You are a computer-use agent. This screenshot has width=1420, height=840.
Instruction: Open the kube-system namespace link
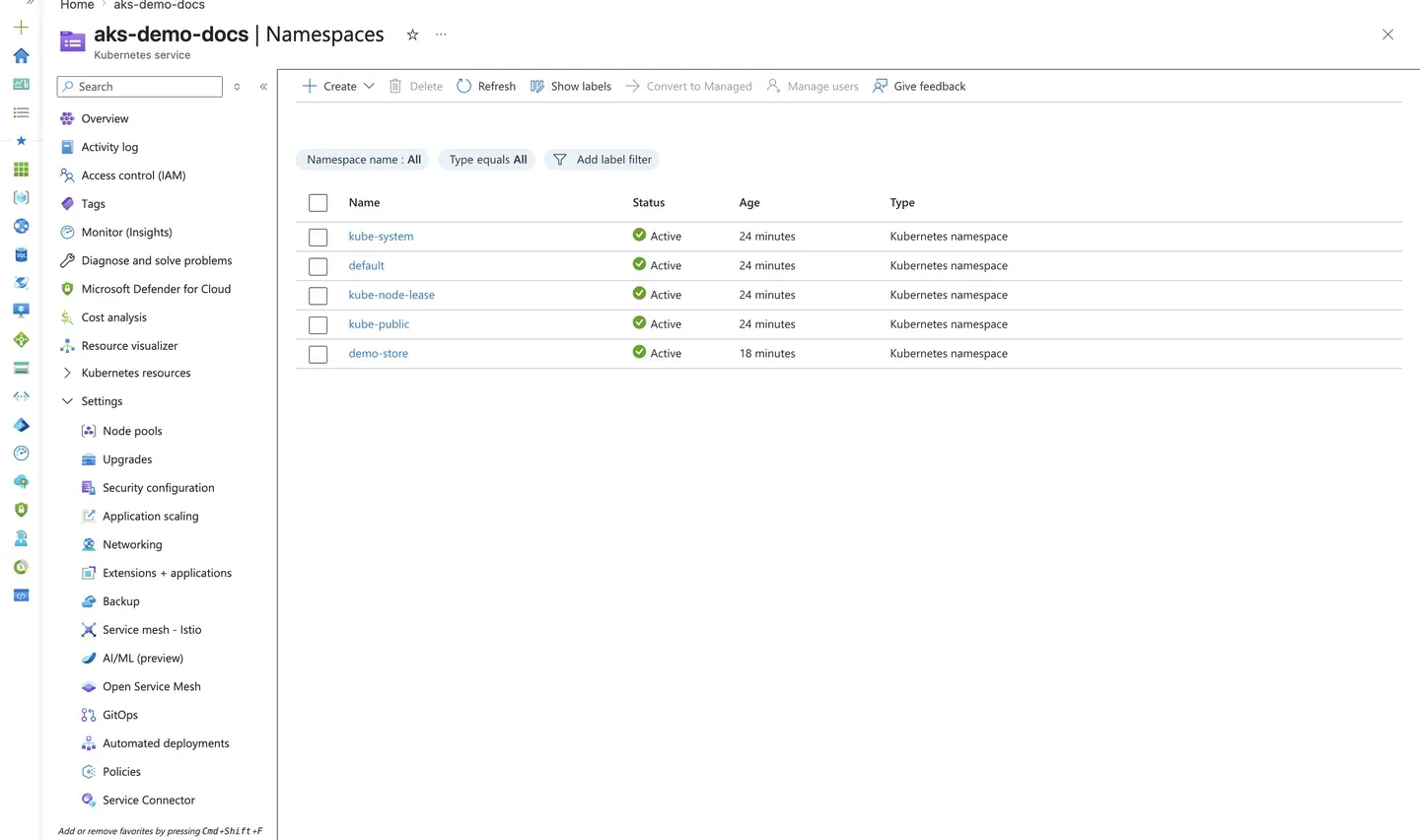click(x=381, y=237)
